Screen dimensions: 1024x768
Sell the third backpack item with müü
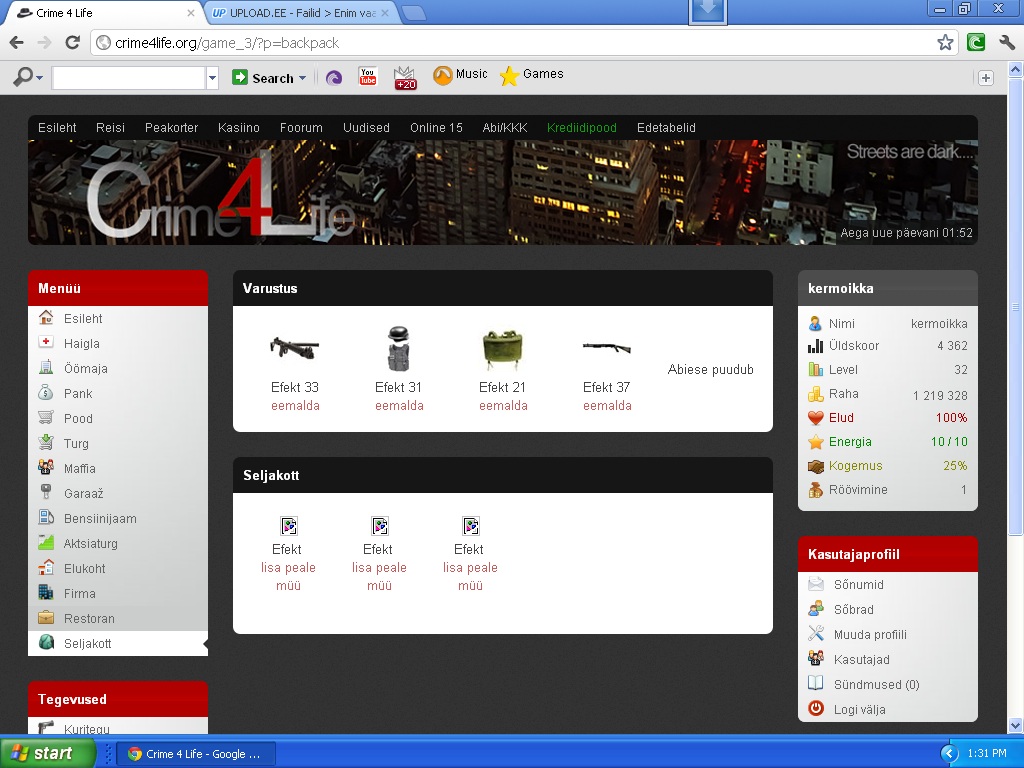[x=470, y=586]
